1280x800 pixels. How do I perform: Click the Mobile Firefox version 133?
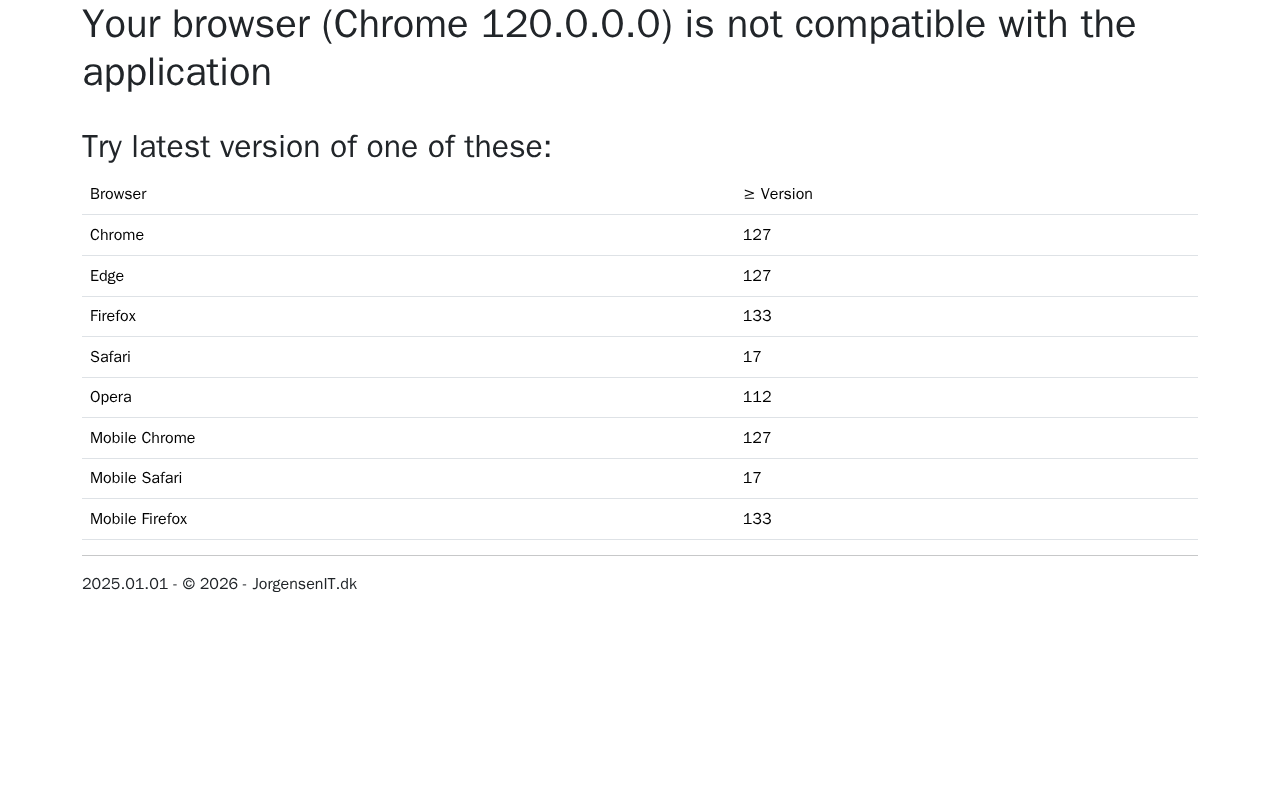(757, 519)
